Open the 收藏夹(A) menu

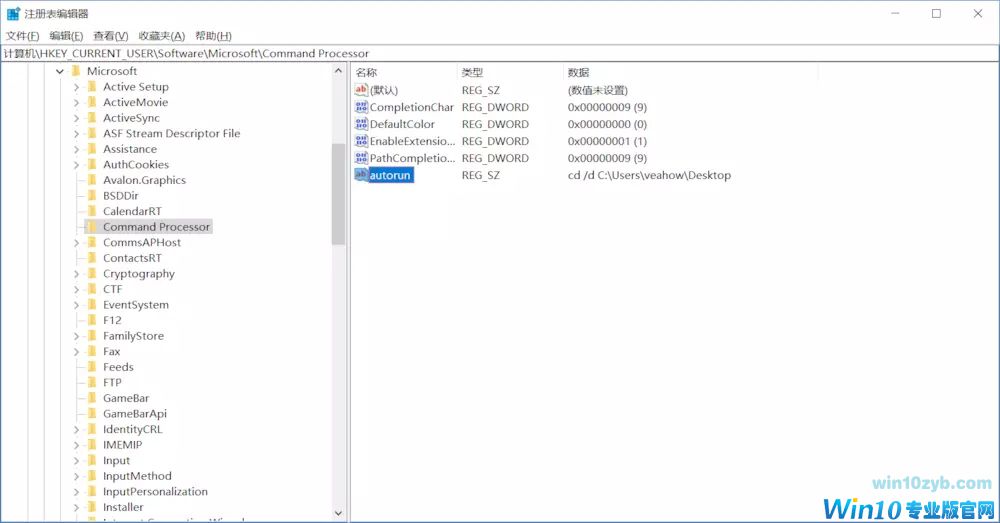click(161, 36)
